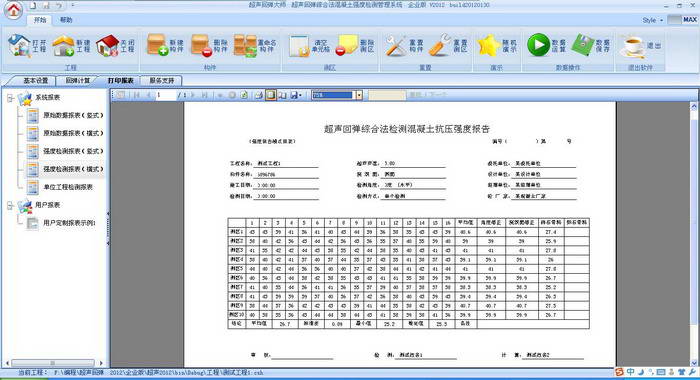Click the current page number input field
The height and width of the screenshot is (380, 700).
(165, 95)
